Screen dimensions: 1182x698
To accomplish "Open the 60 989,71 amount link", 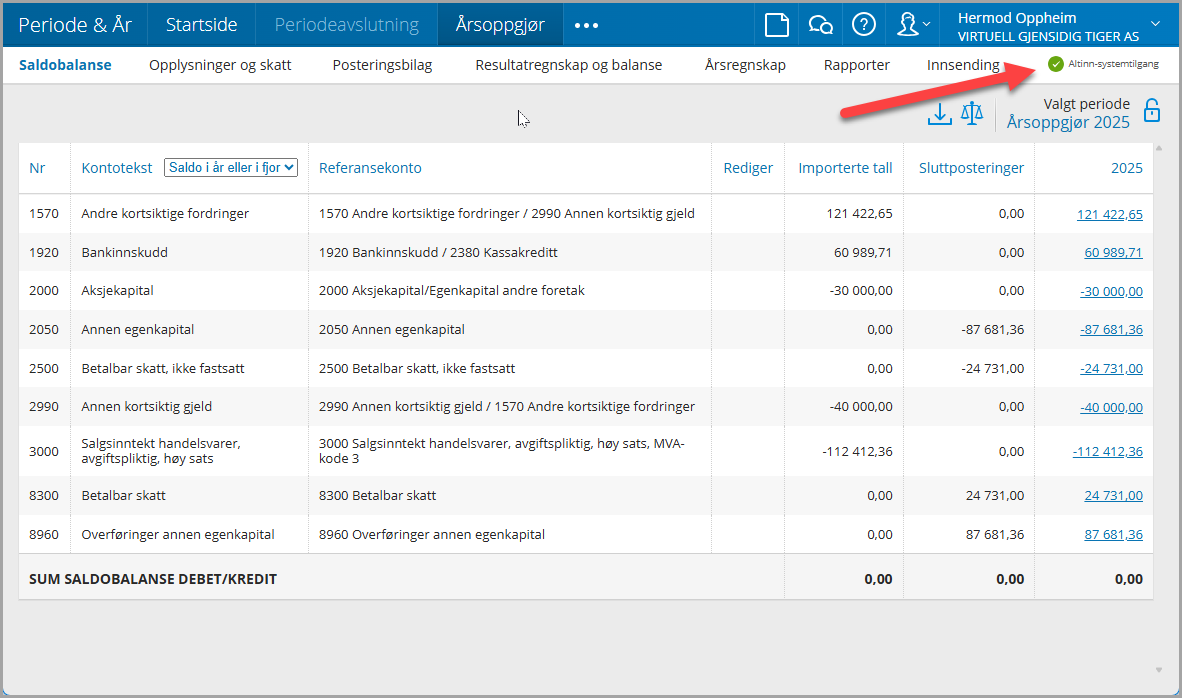I will (1113, 253).
